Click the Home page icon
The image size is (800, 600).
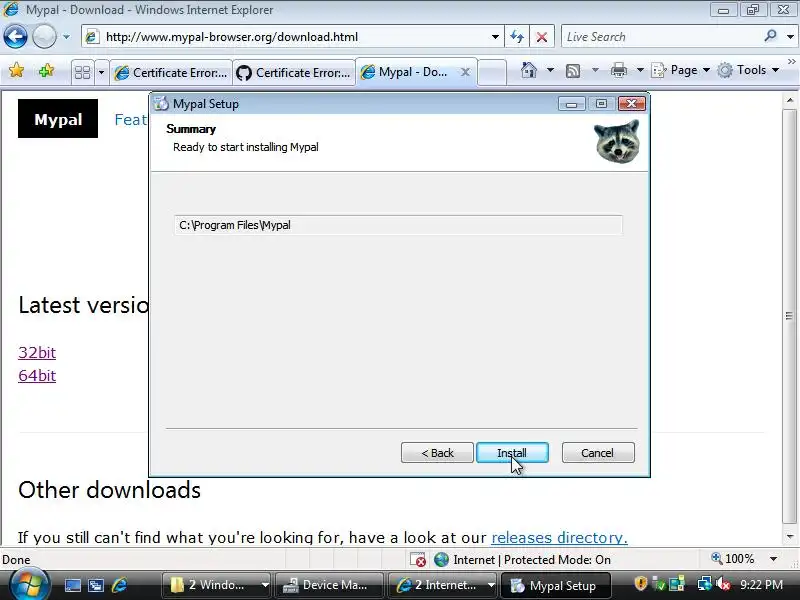pyautogui.click(x=529, y=70)
